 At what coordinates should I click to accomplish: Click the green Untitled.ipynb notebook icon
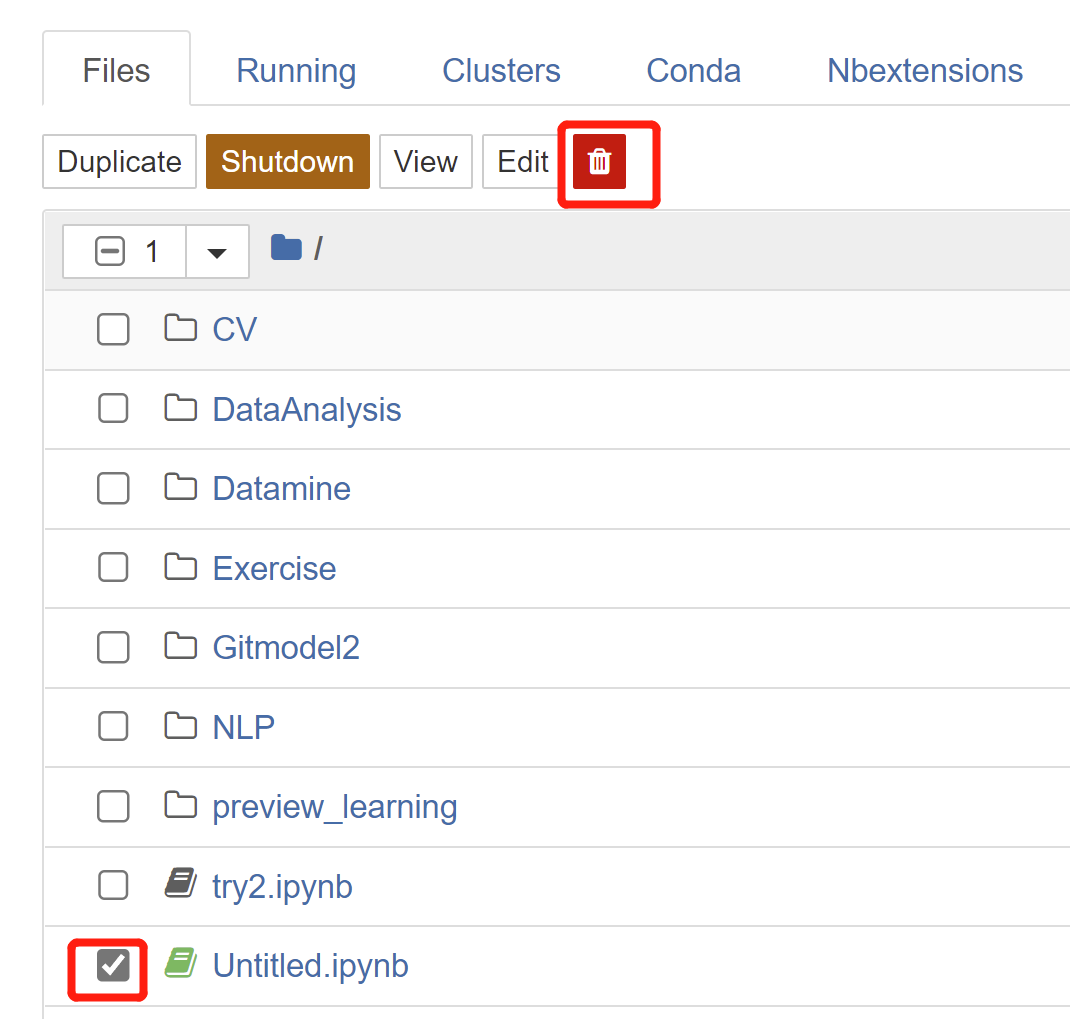pyautogui.click(x=180, y=964)
